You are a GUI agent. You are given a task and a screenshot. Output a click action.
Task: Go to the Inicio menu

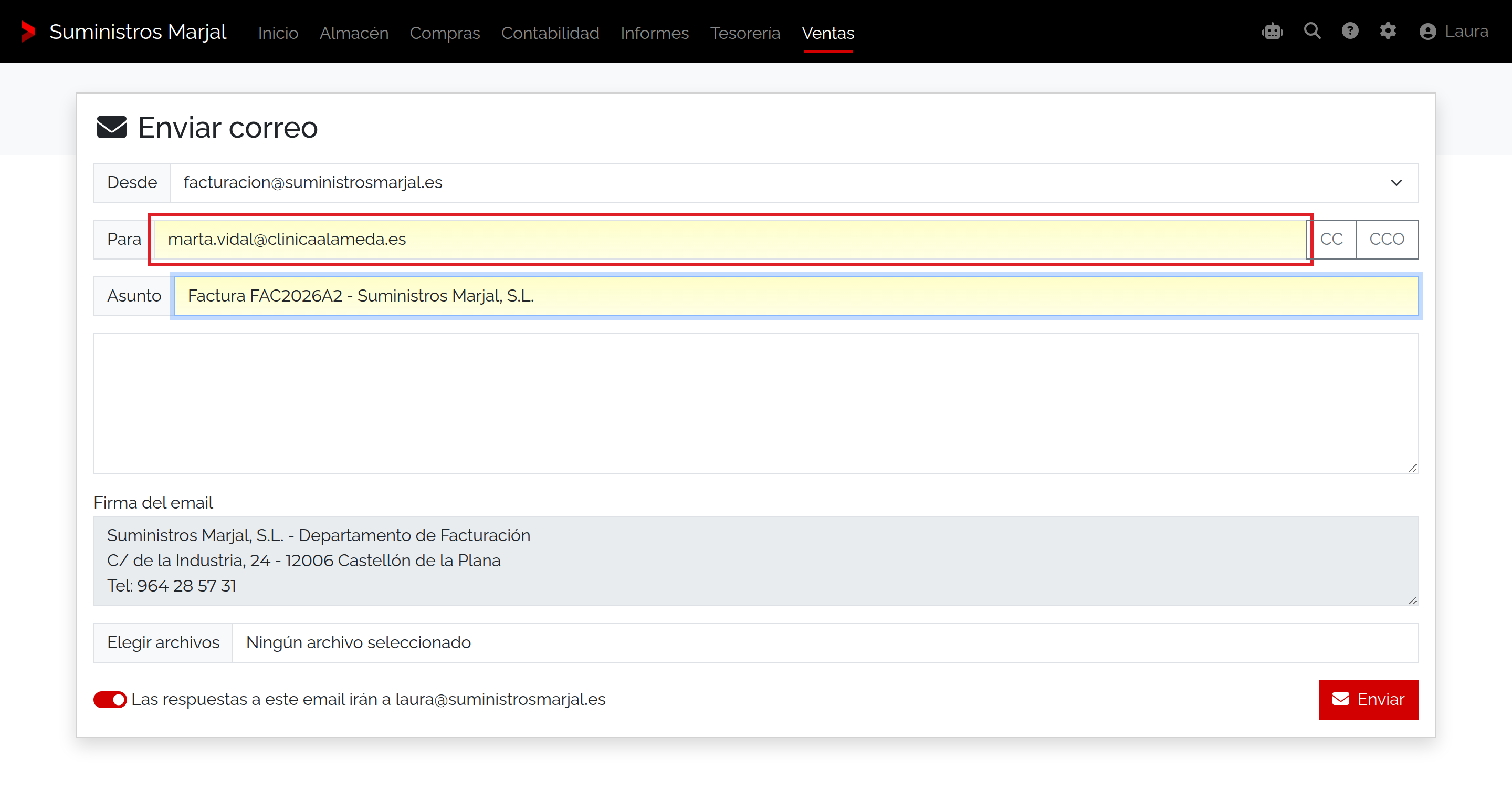[278, 33]
